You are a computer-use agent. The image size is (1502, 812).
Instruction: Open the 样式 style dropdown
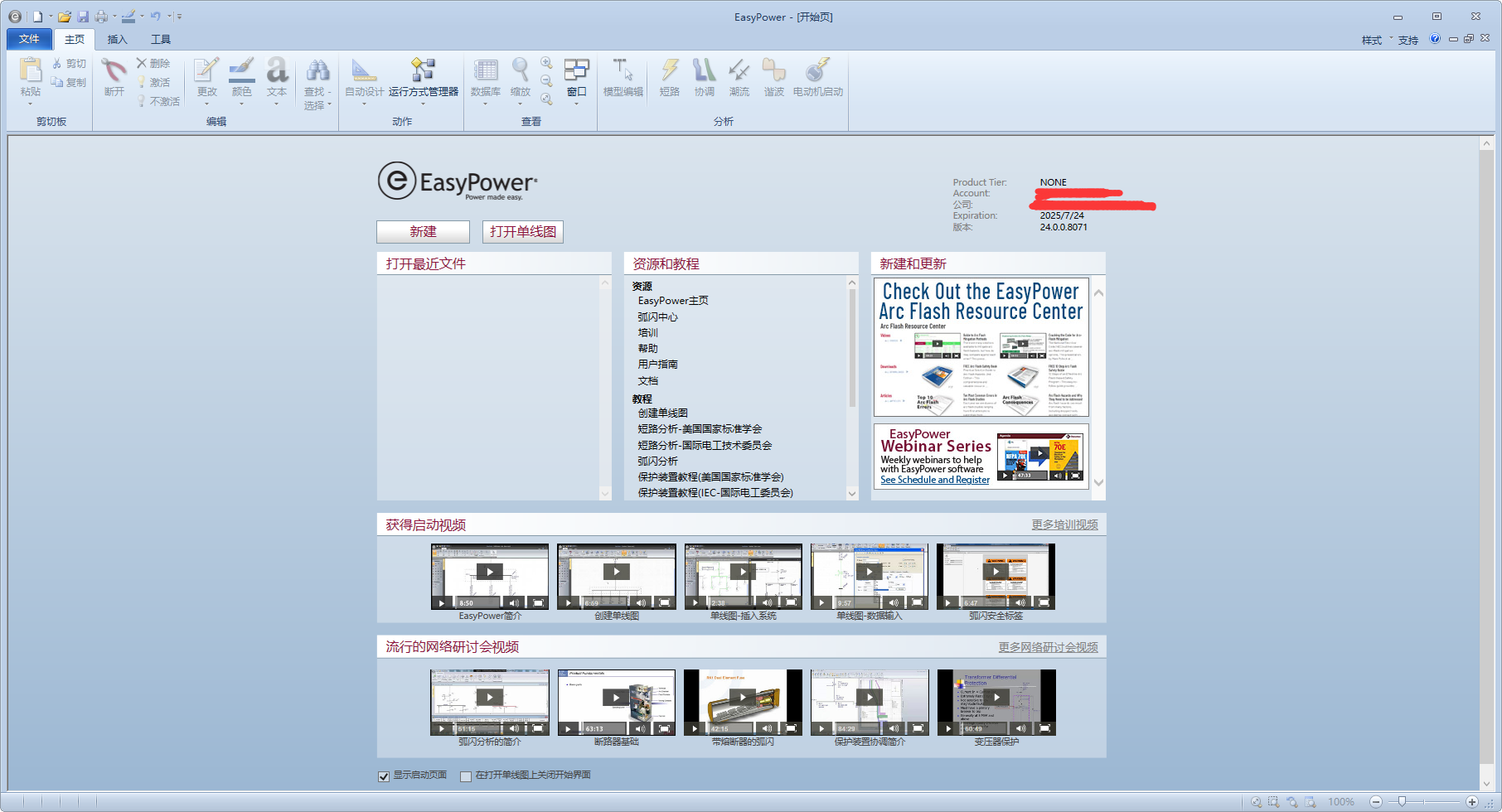point(1376,40)
